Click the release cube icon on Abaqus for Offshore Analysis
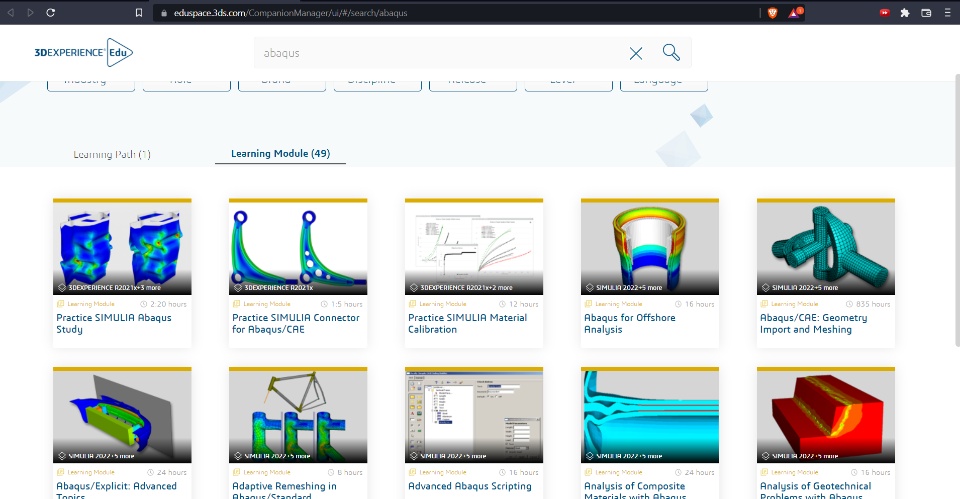Viewport: 960px width, 499px height. (590, 287)
